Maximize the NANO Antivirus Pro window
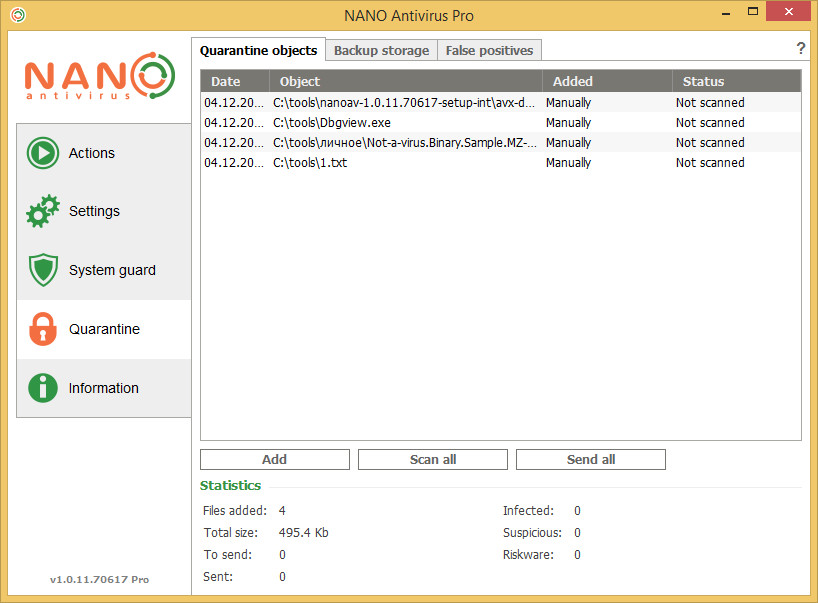Viewport: 818px width, 603px height. (x=753, y=11)
